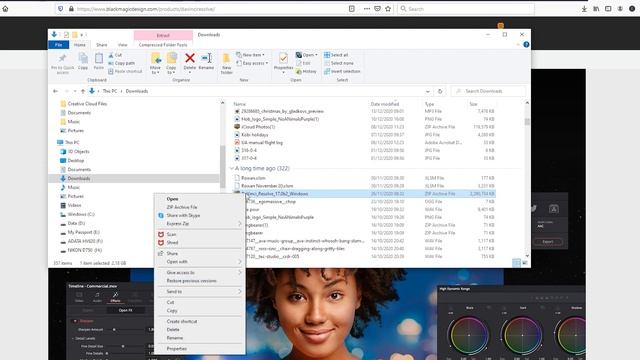This screenshot has height=360, width=640.
Task: Open the Compressed Folder Tools tab
Action: (x=163, y=45)
